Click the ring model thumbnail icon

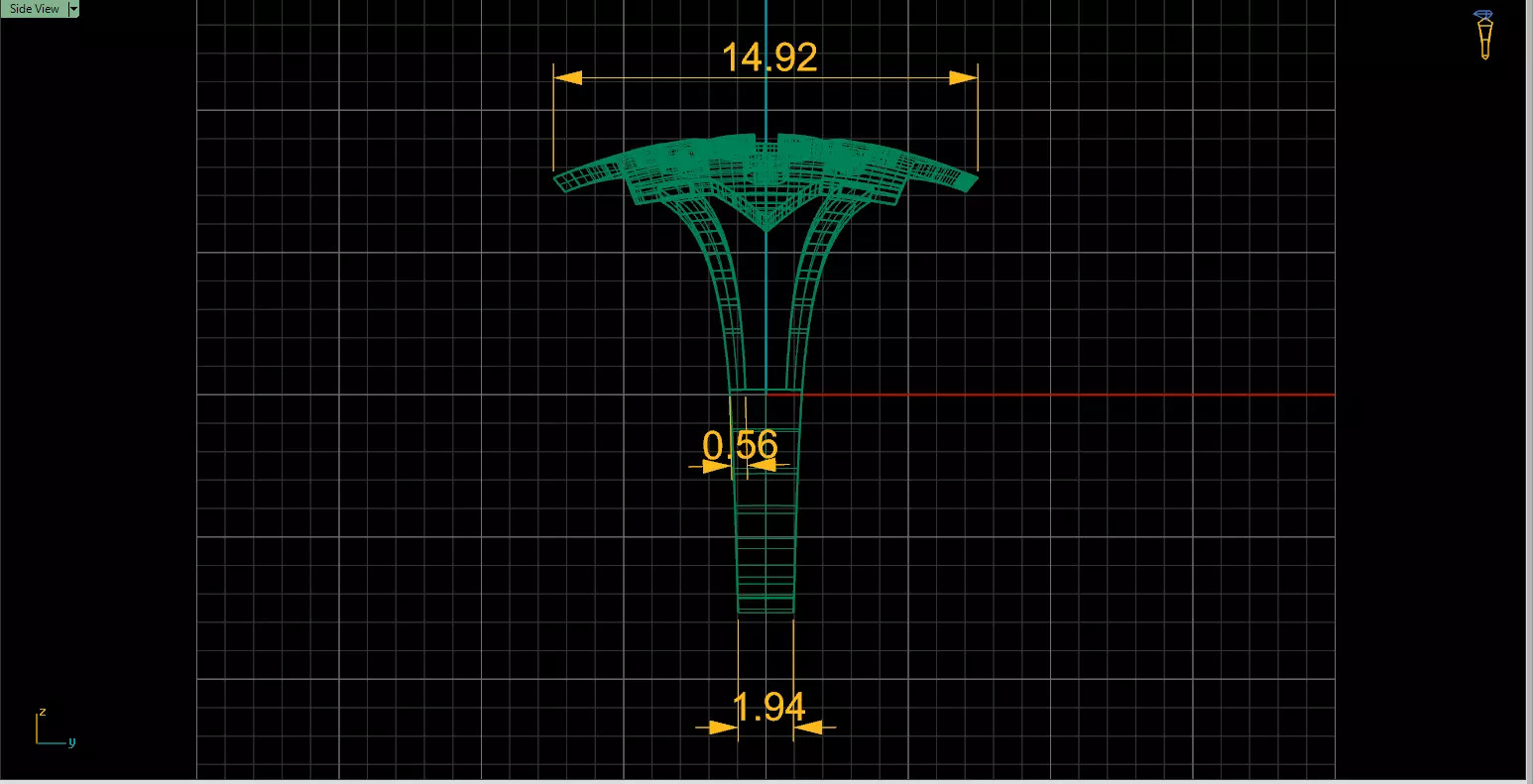pos(1484,35)
